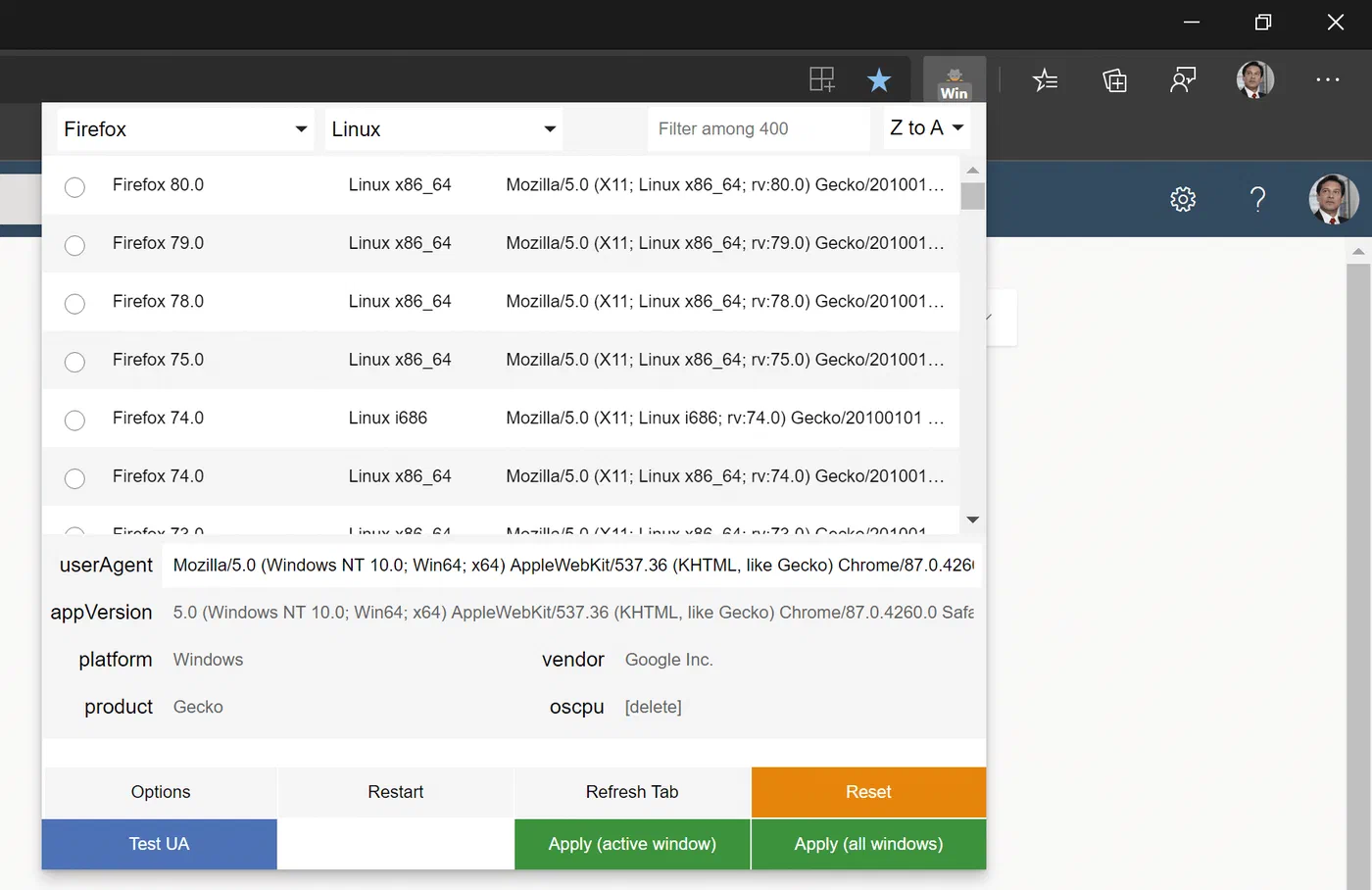Click the question mark help icon
The height and width of the screenshot is (890, 1372).
(1258, 199)
